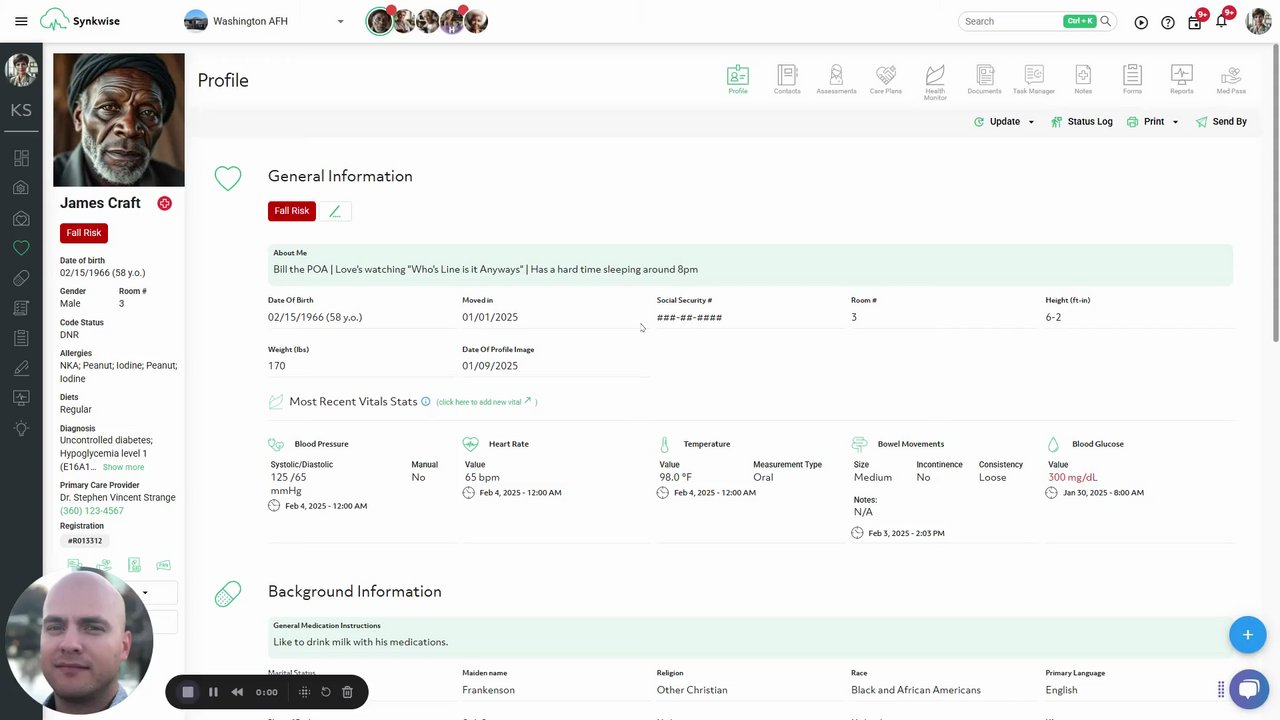This screenshot has width=1280, height=720.
Task: Click the phone number (360) 123-4567
Action: pyautogui.click(x=92, y=511)
